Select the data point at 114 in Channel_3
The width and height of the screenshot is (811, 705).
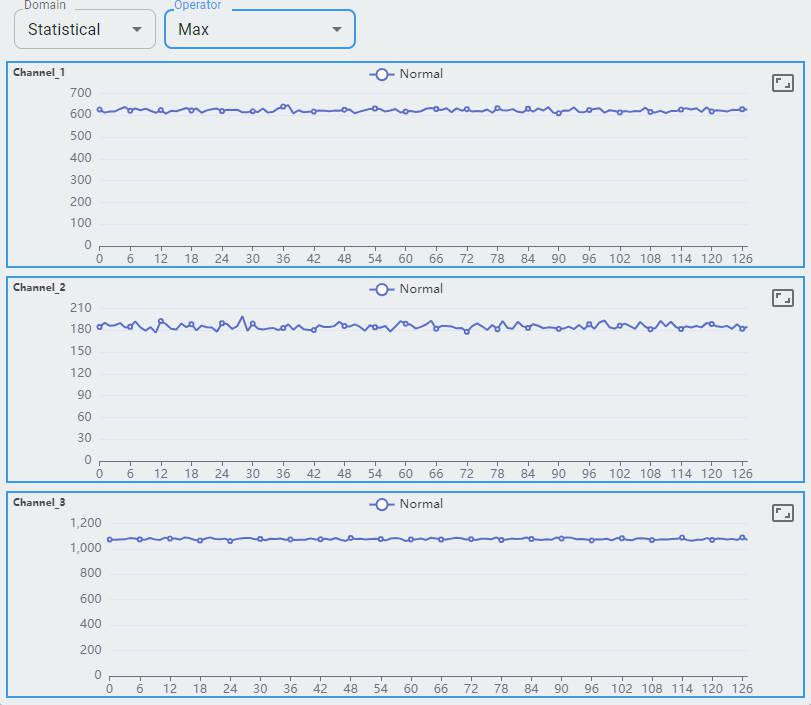(x=682, y=537)
